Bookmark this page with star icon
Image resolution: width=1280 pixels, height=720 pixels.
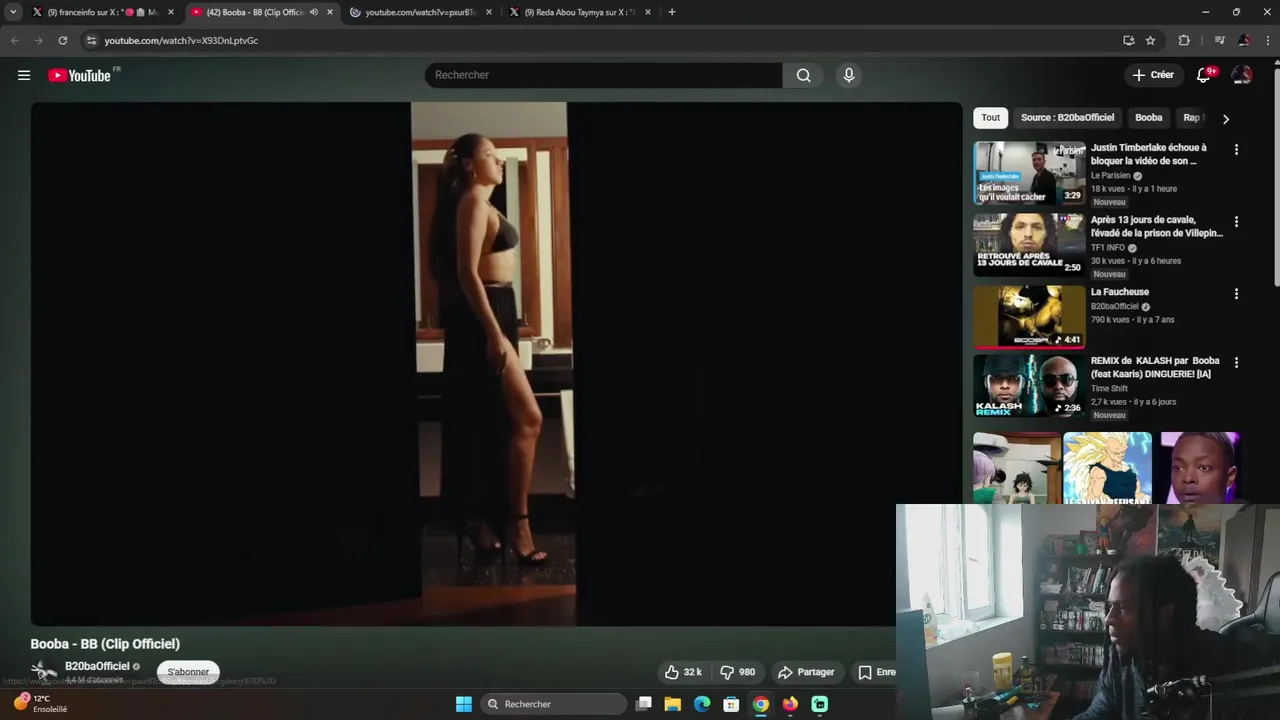coord(1150,40)
